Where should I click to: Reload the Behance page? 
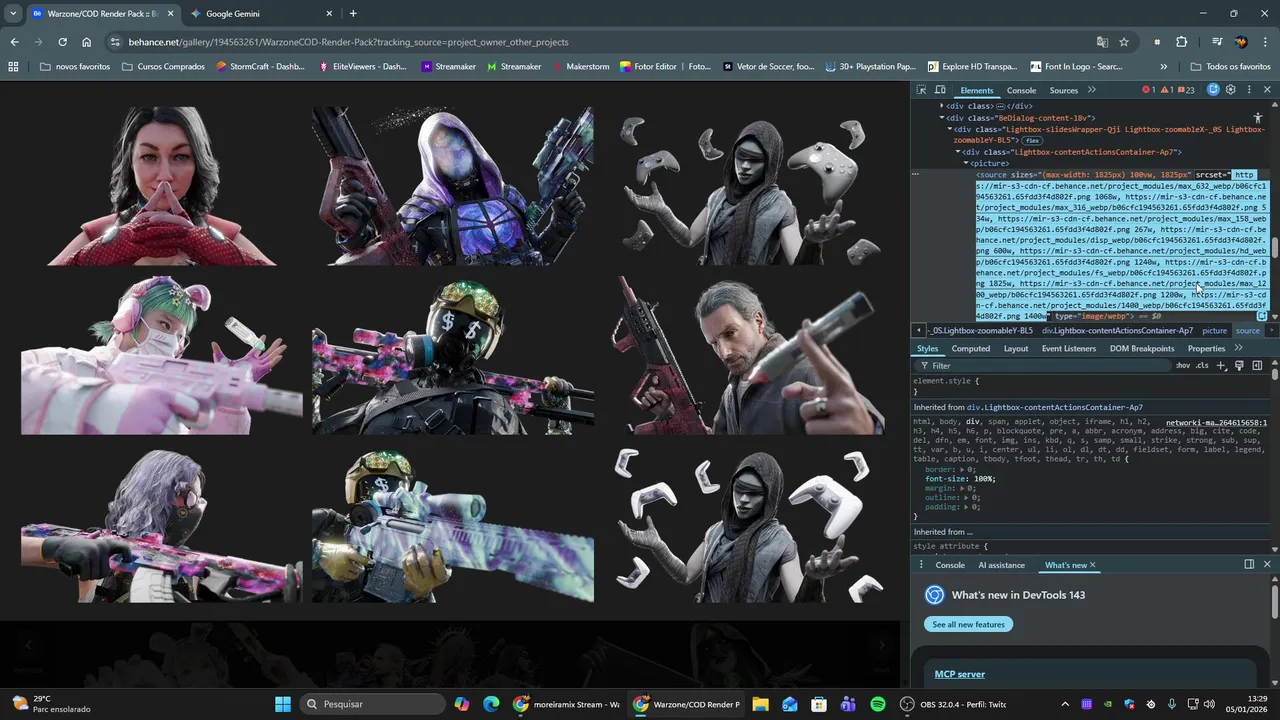click(62, 42)
